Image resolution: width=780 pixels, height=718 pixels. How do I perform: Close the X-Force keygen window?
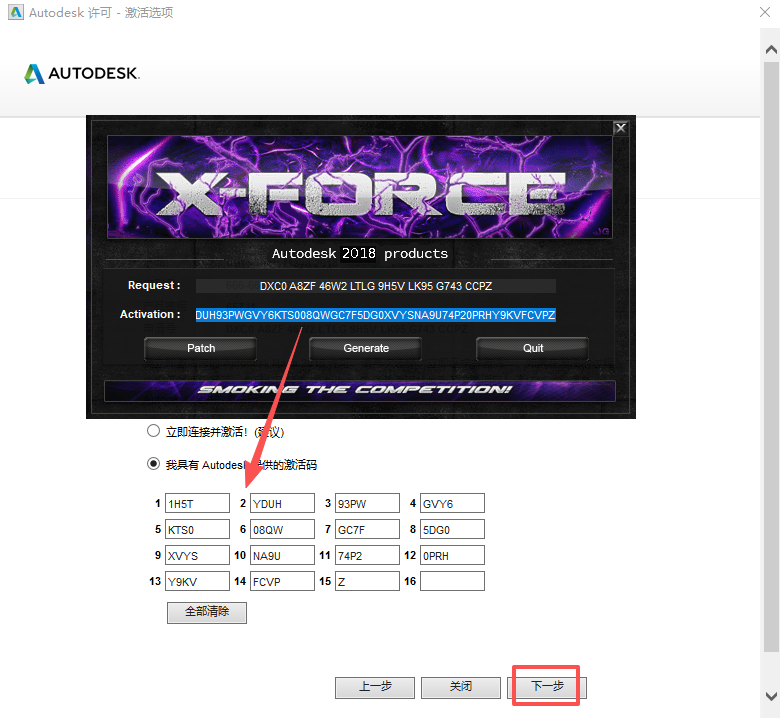(x=620, y=128)
